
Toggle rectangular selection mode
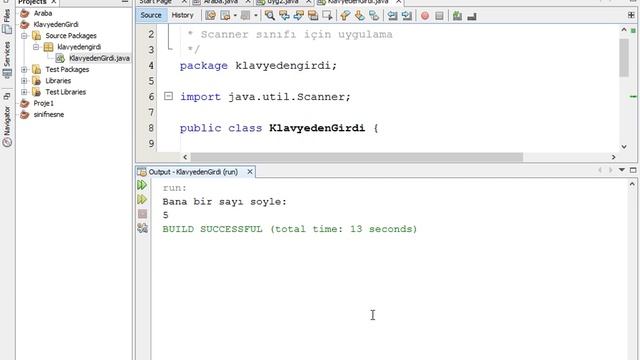point(327,16)
